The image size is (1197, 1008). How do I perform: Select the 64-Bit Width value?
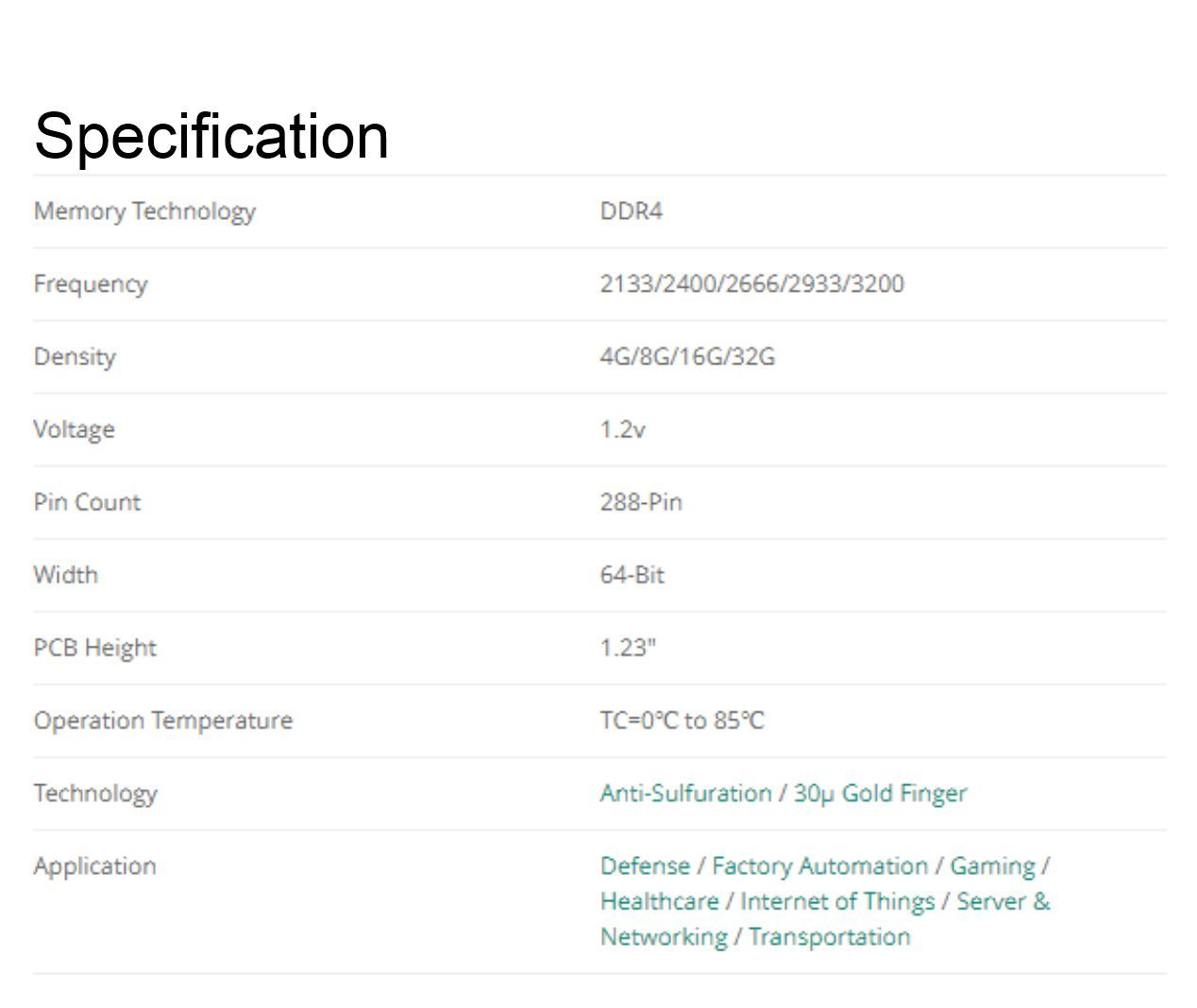[632, 575]
